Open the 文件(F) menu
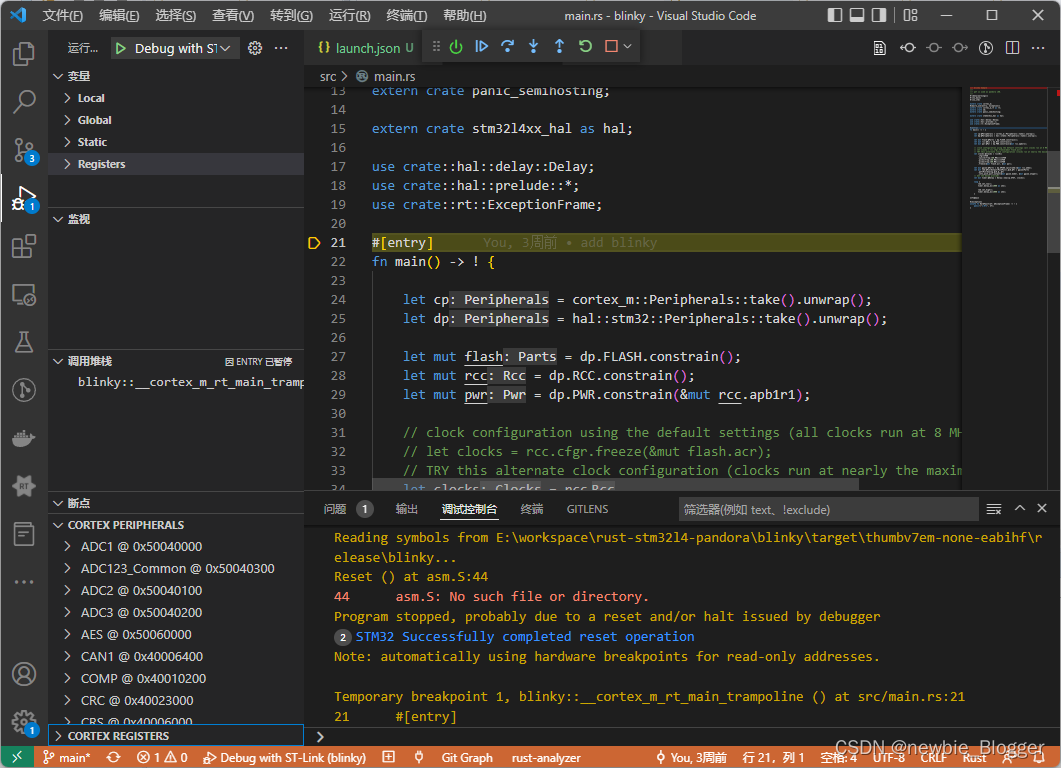Screen dimensions: 1061x768 click(62, 15)
